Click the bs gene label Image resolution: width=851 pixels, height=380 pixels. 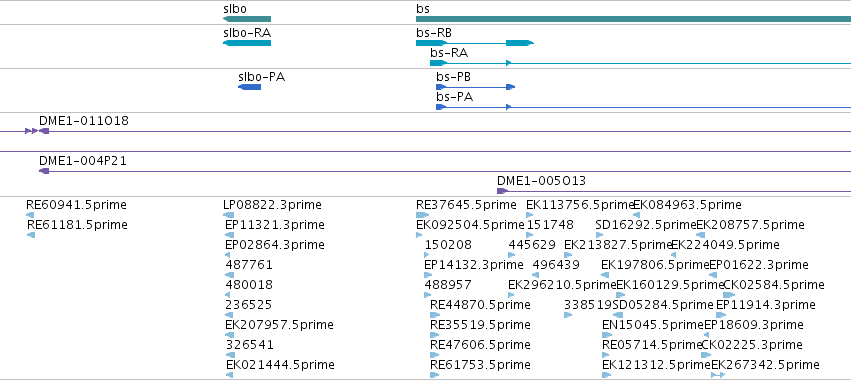[x=422, y=9]
